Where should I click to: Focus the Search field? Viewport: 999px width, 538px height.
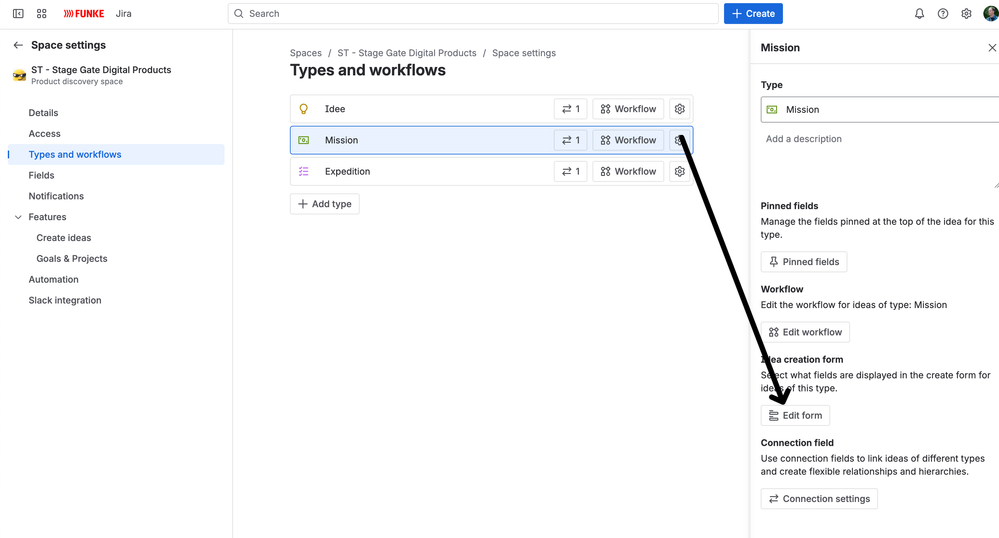(473, 13)
